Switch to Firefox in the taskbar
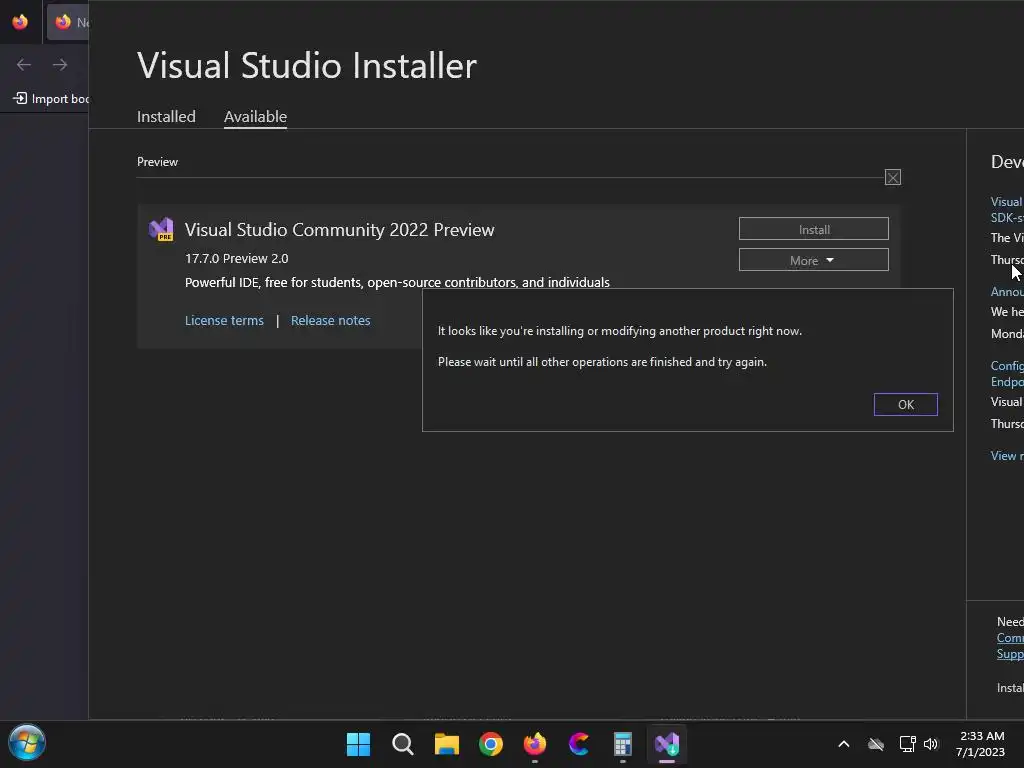The width and height of the screenshot is (1024, 768). pyautogui.click(x=535, y=744)
